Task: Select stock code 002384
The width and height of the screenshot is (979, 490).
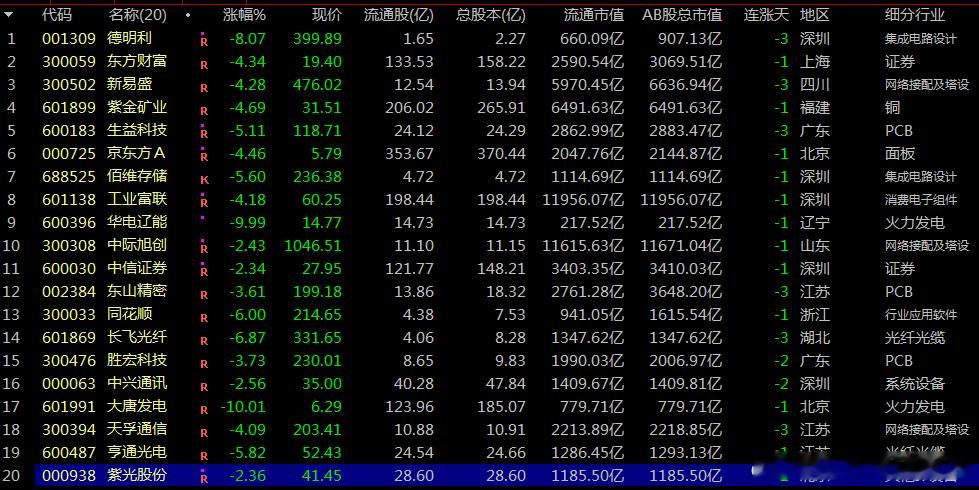Action: pos(69,292)
